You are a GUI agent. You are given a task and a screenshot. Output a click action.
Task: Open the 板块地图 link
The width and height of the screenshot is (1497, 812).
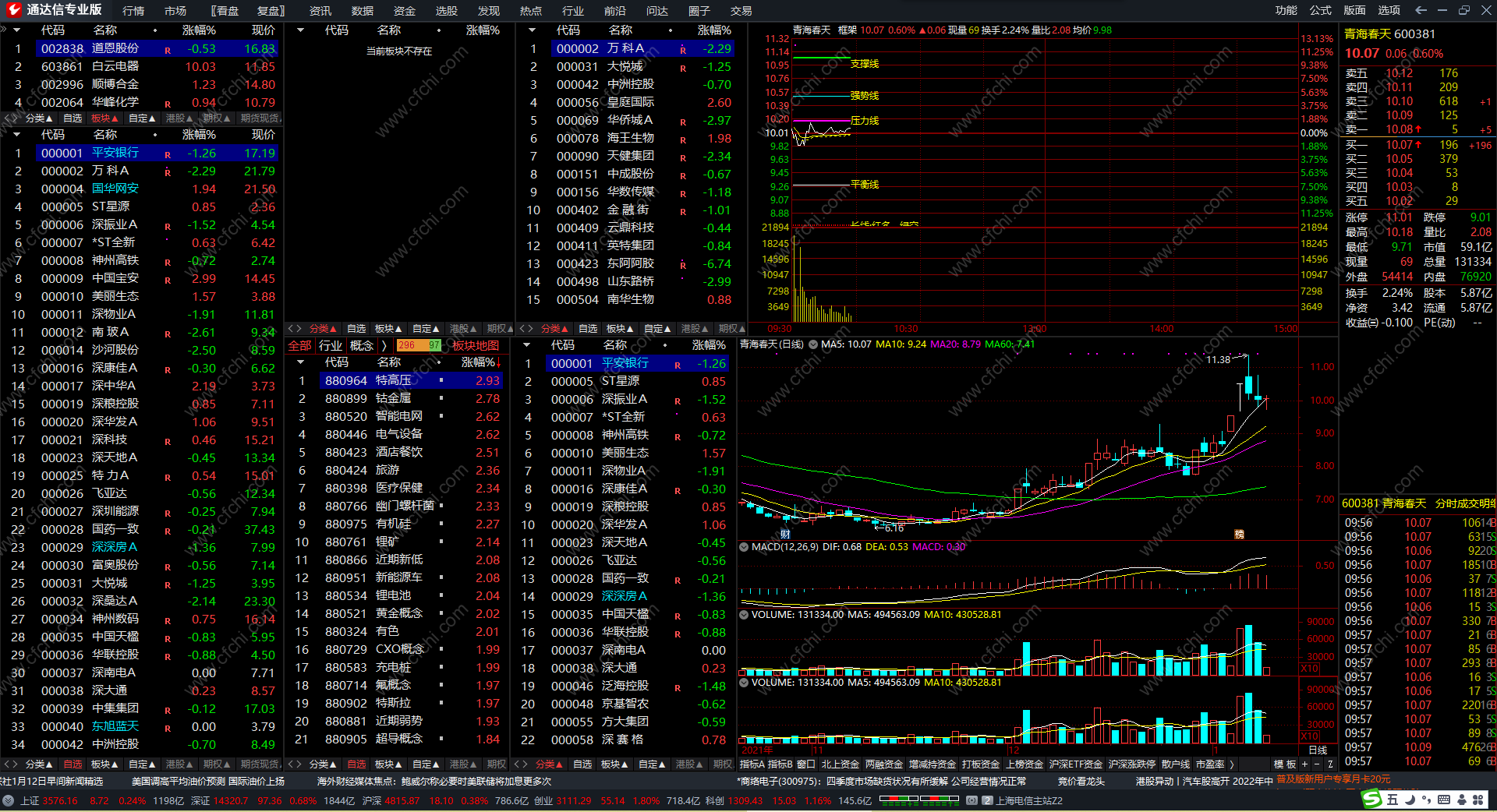coord(476,345)
